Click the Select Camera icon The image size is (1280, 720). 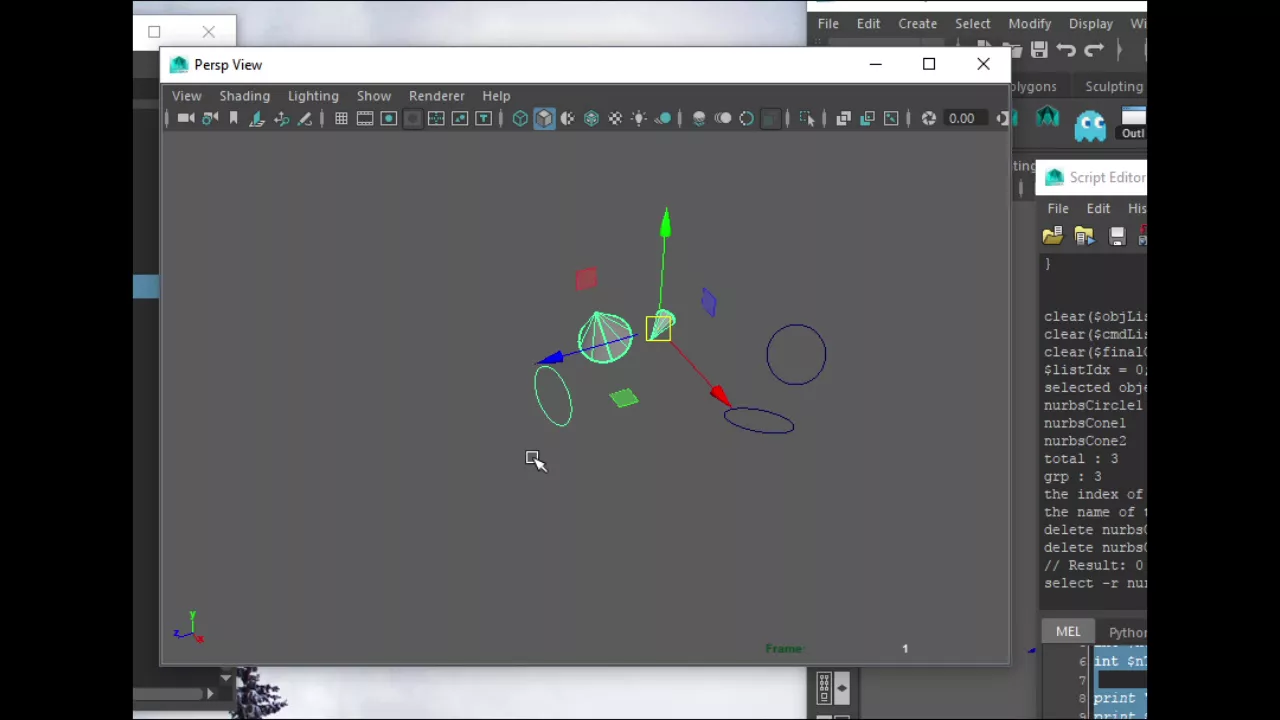[186, 119]
